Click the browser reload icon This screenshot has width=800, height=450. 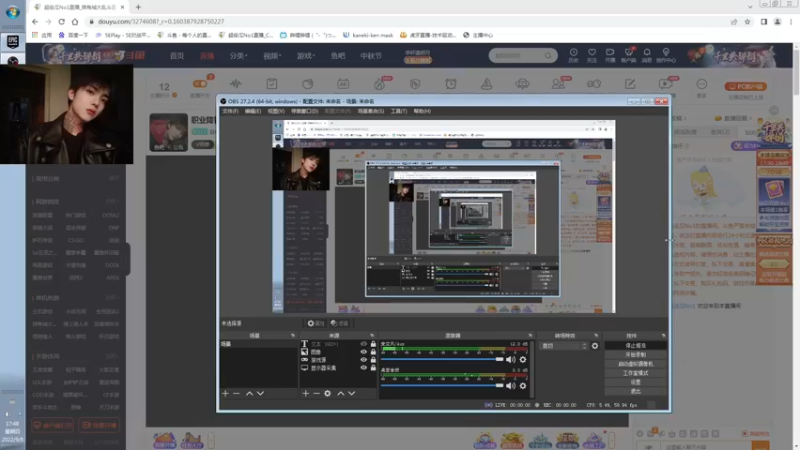pyautogui.click(x=61, y=21)
